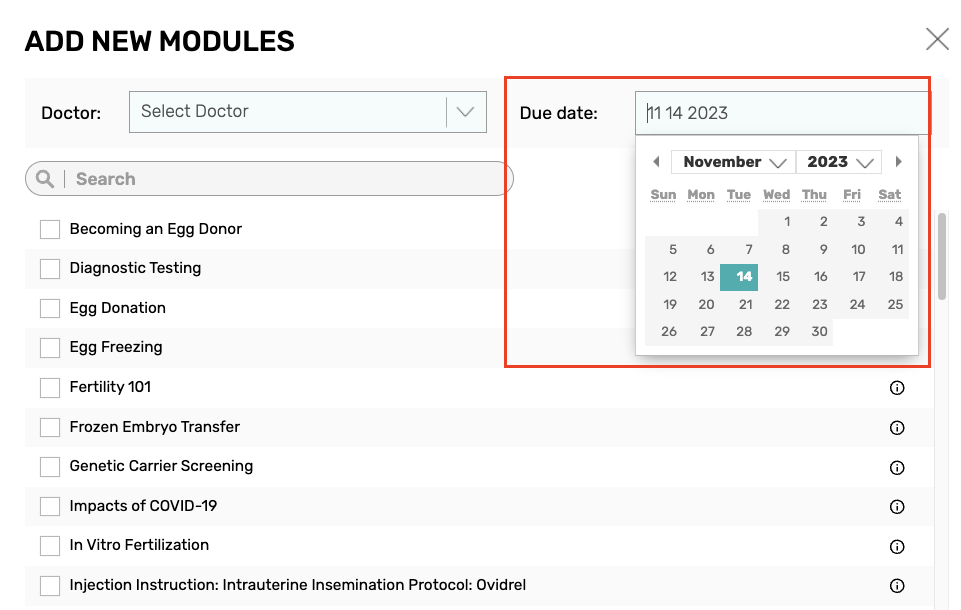
Task: Select November 23 on the calendar
Action: point(820,304)
